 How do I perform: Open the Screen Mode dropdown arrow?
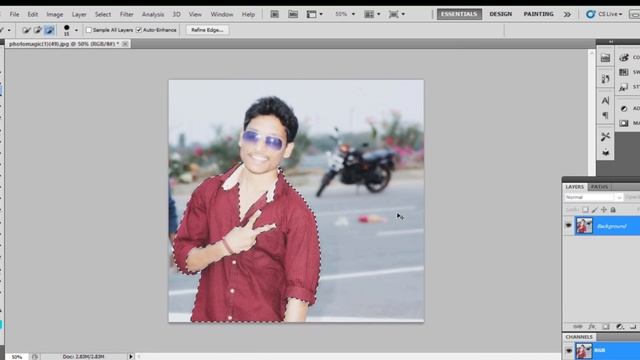403,14
